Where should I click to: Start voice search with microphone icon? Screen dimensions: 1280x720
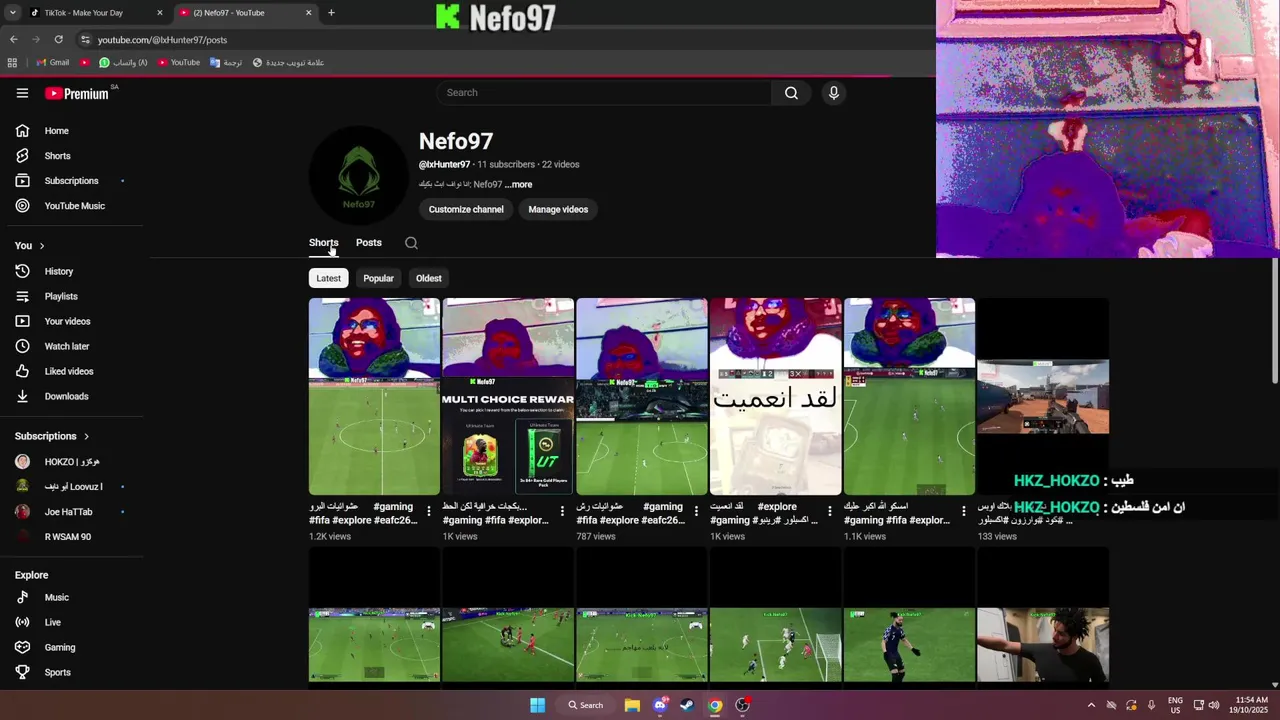coord(834,93)
